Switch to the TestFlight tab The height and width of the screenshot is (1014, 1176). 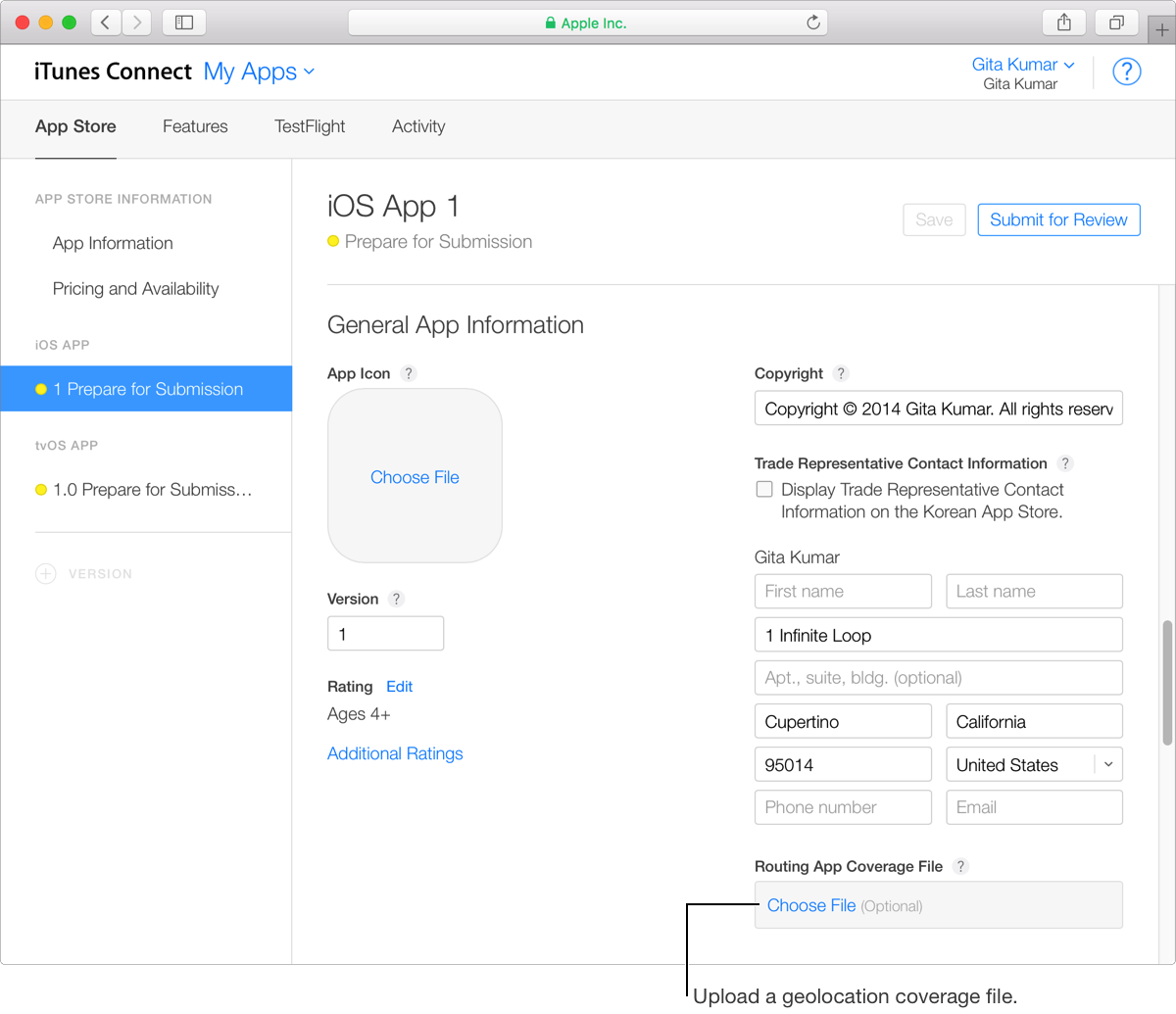310,126
